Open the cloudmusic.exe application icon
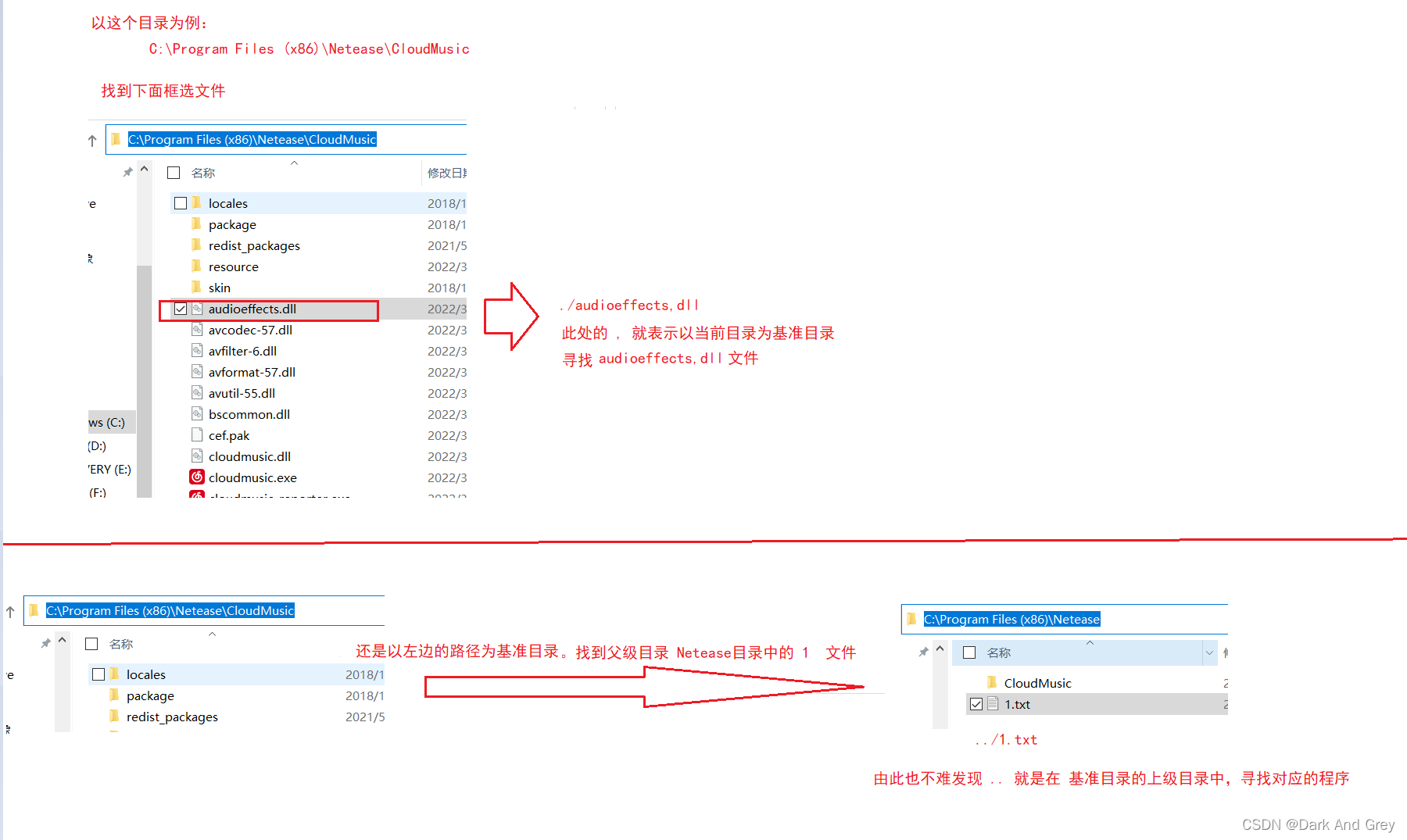Image resolution: width=1407 pixels, height=840 pixels. (x=197, y=477)
